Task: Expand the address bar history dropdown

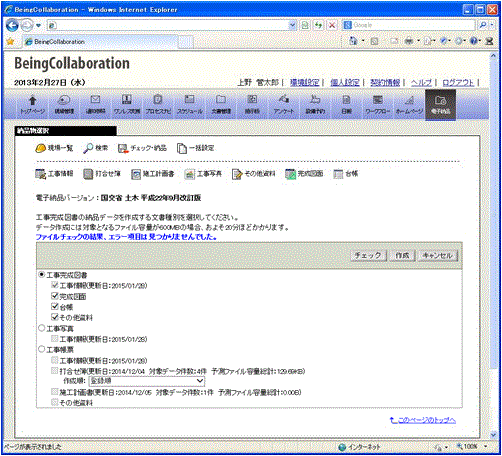Action: click(x=292, y=25)
